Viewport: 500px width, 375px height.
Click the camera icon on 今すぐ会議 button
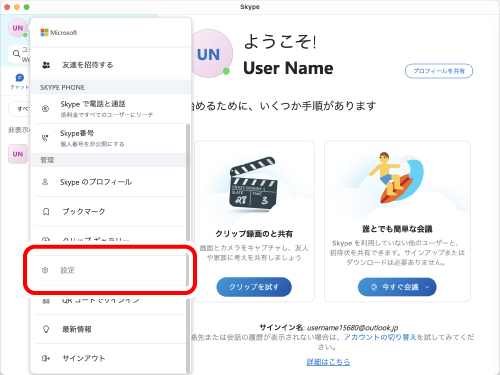point(374,287)
